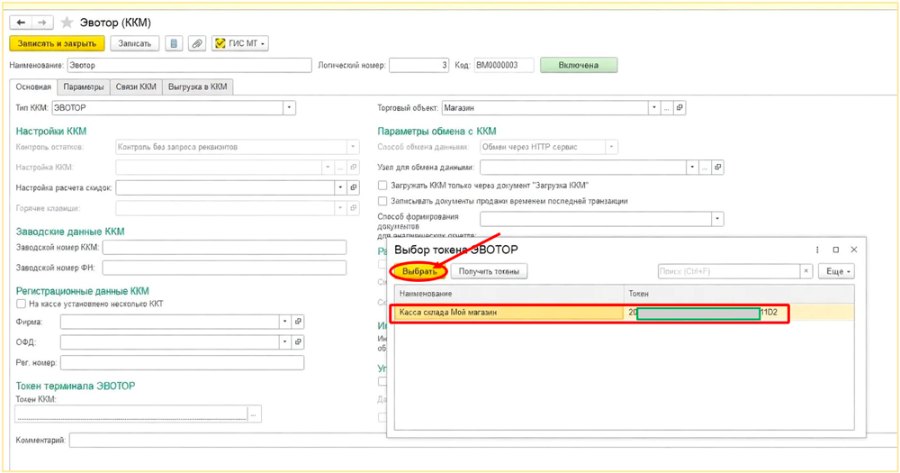Image resolution: width=900 pixels, height=473 pixels.
Task: Open the Настройка расчета скидок item icon
Action: (x=354, y=187)
